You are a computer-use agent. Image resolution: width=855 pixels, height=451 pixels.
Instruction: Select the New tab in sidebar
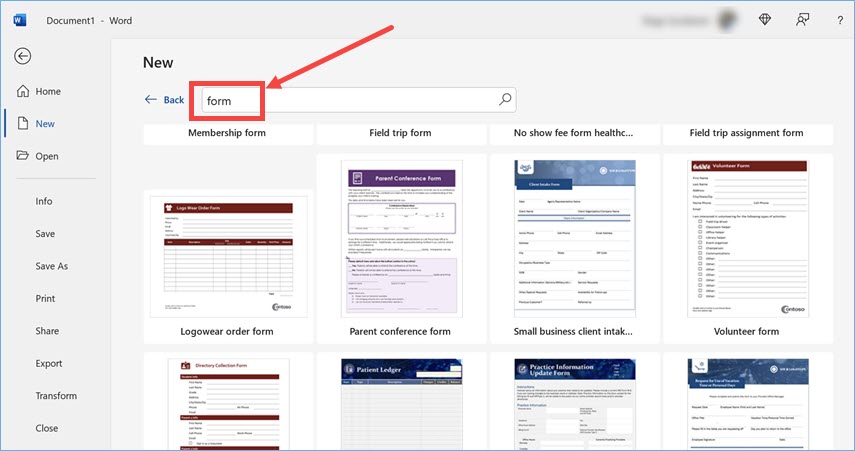click(x=45, y=124)
